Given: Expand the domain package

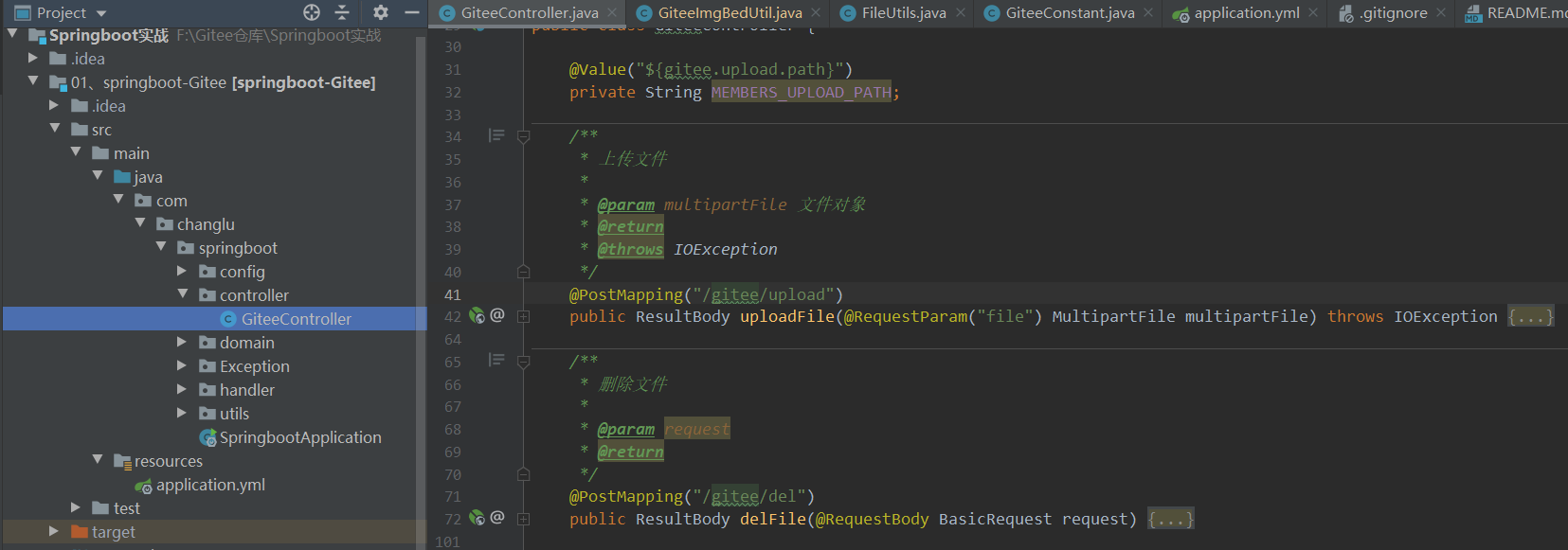Looking at the screenshot, I should pyautogui.click(x=183, y=342).
